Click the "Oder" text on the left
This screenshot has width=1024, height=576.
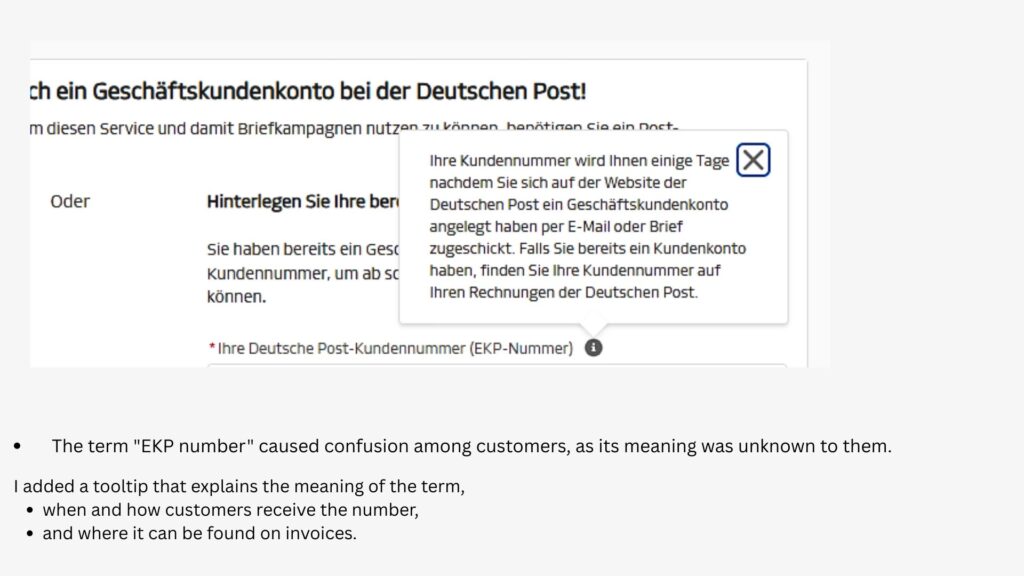coord(70,201)
